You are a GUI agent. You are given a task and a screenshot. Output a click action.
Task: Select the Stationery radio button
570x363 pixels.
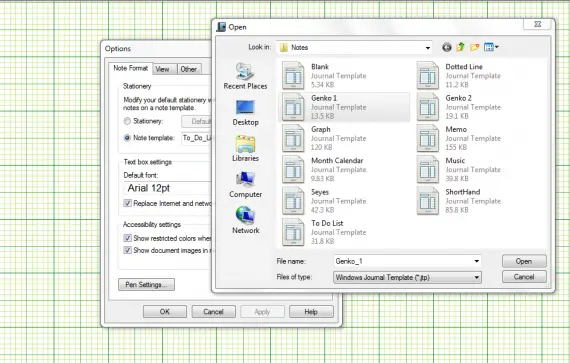tap(127, 121)
